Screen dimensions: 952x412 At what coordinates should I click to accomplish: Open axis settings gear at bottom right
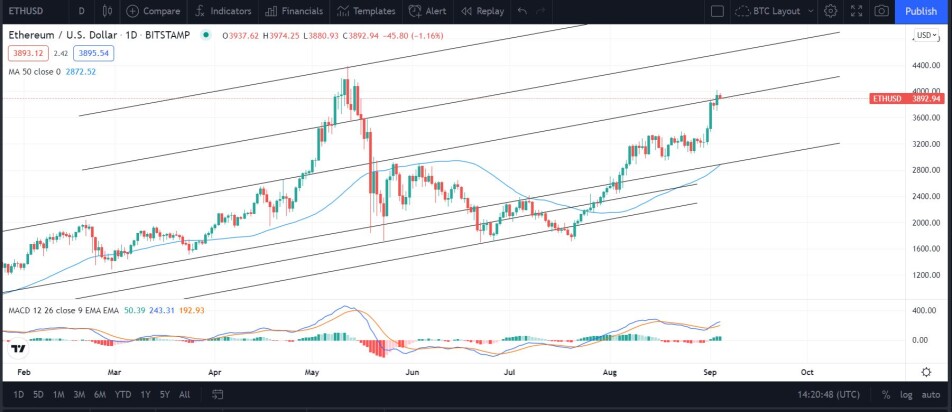pos(926,372)
